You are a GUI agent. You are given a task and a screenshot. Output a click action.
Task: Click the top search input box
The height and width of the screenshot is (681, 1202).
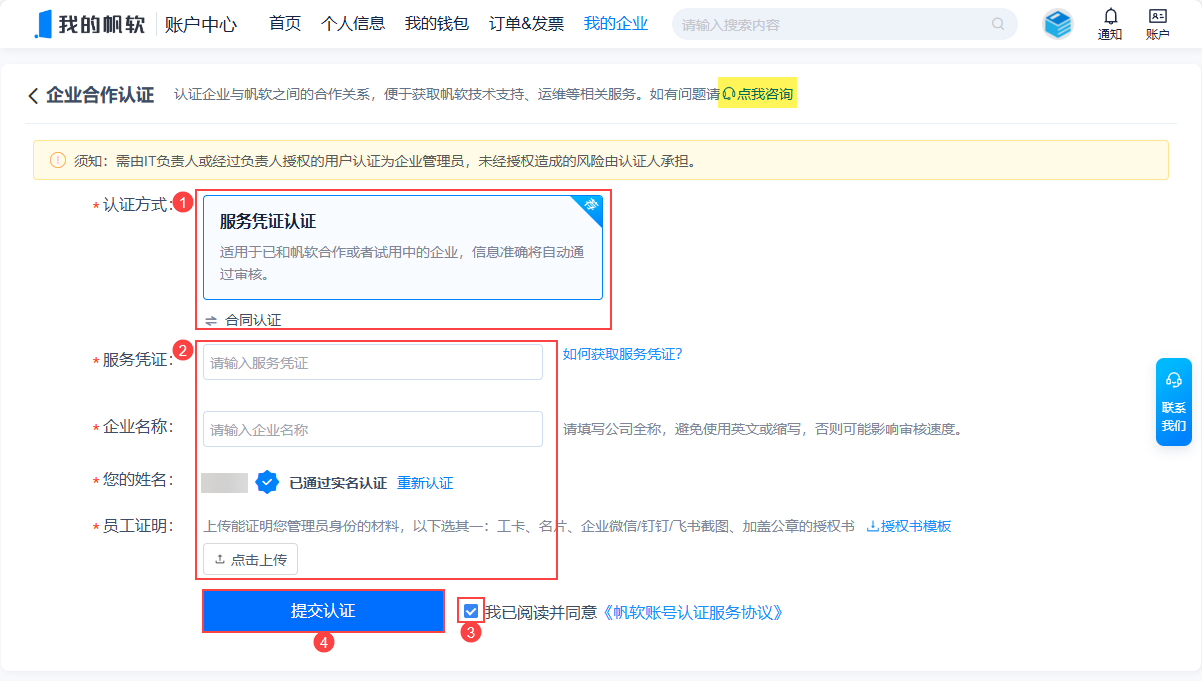[x=845, y=24]
